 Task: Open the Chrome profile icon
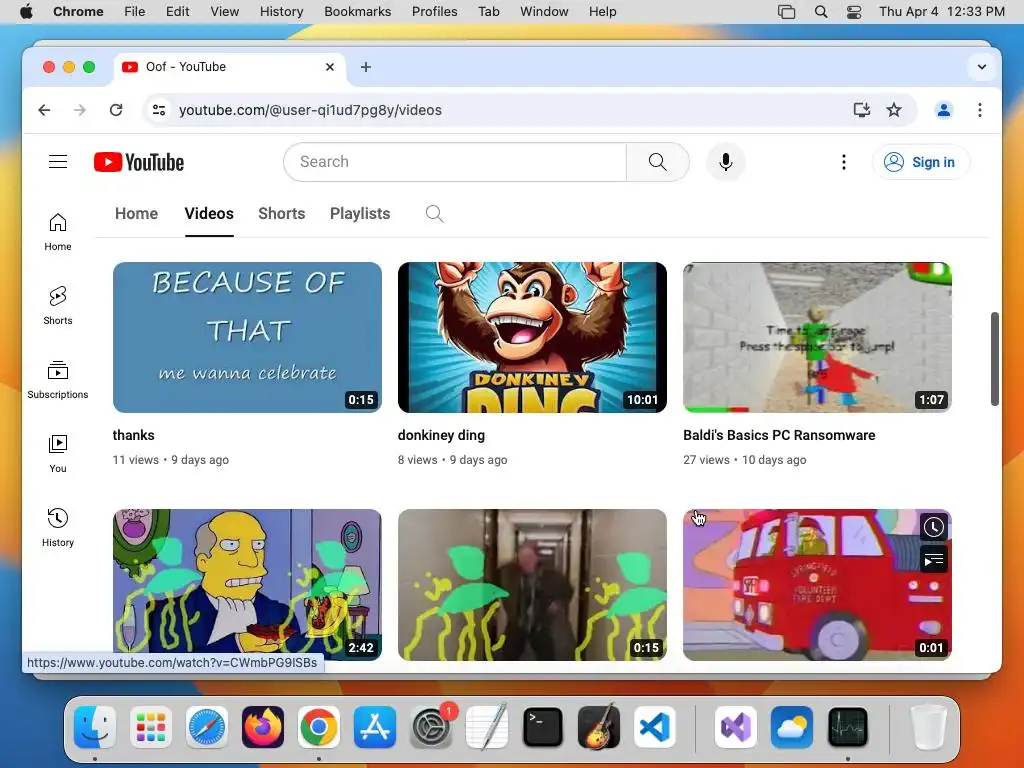pyautogui.click(x=944, y=110)
